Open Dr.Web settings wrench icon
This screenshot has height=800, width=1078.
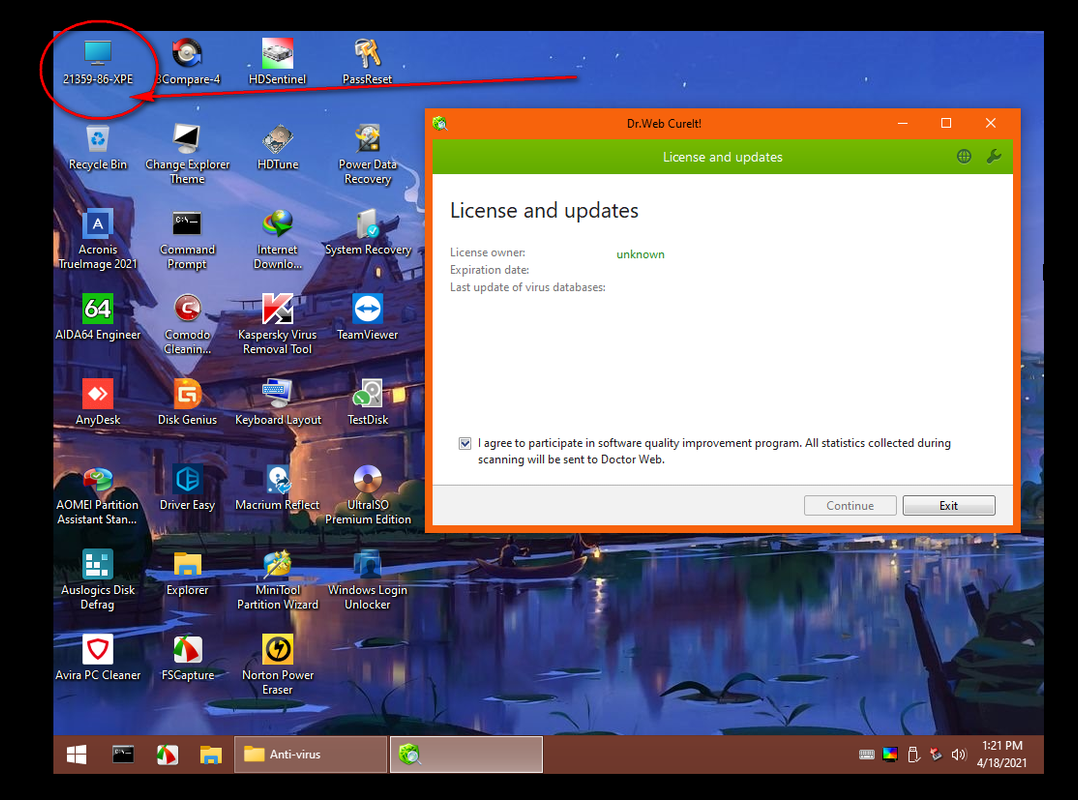click(x=993, y=157)
